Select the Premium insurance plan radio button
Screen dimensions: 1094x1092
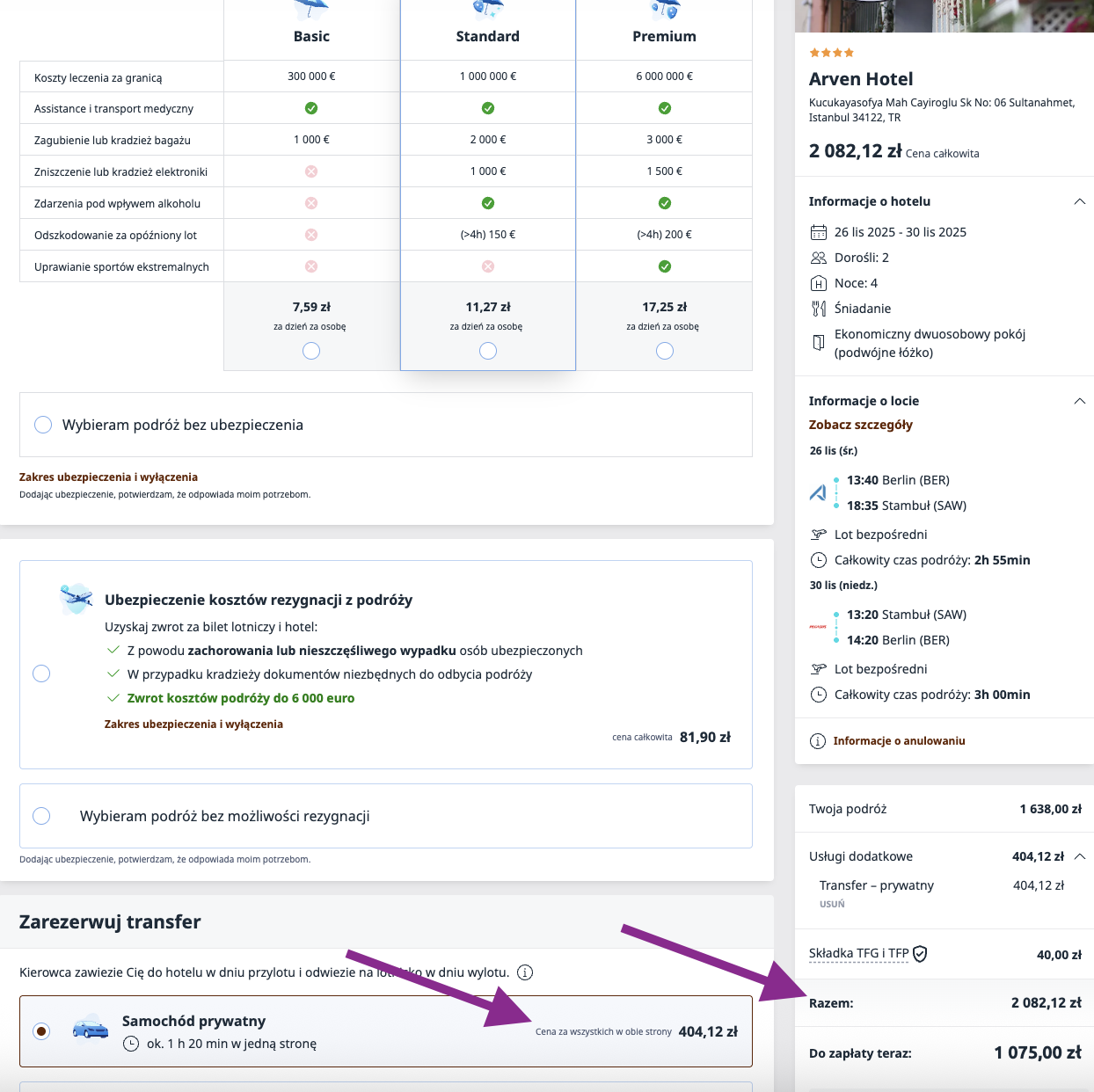665,351
